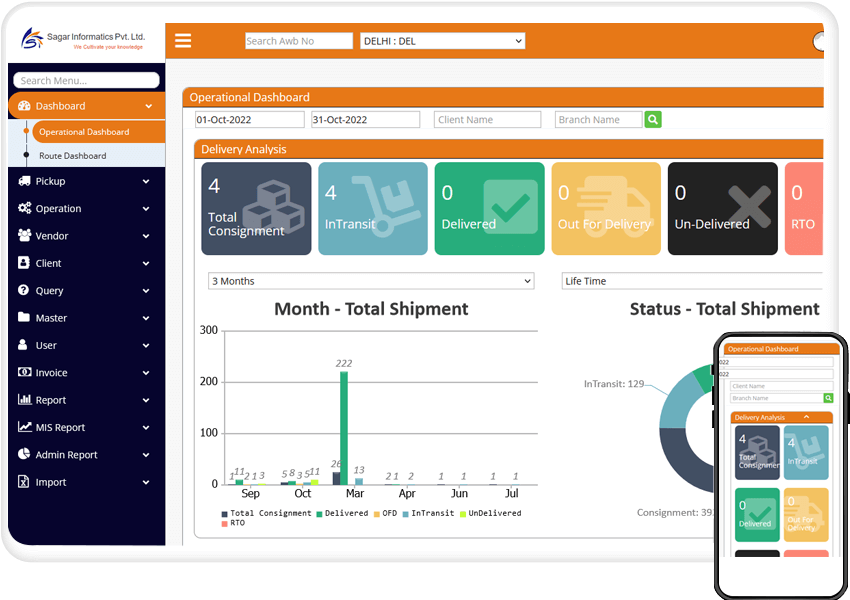Click the X icon on Un-Delivered card
The width and height of the screenshot is (850, 600).
point(749,206)
